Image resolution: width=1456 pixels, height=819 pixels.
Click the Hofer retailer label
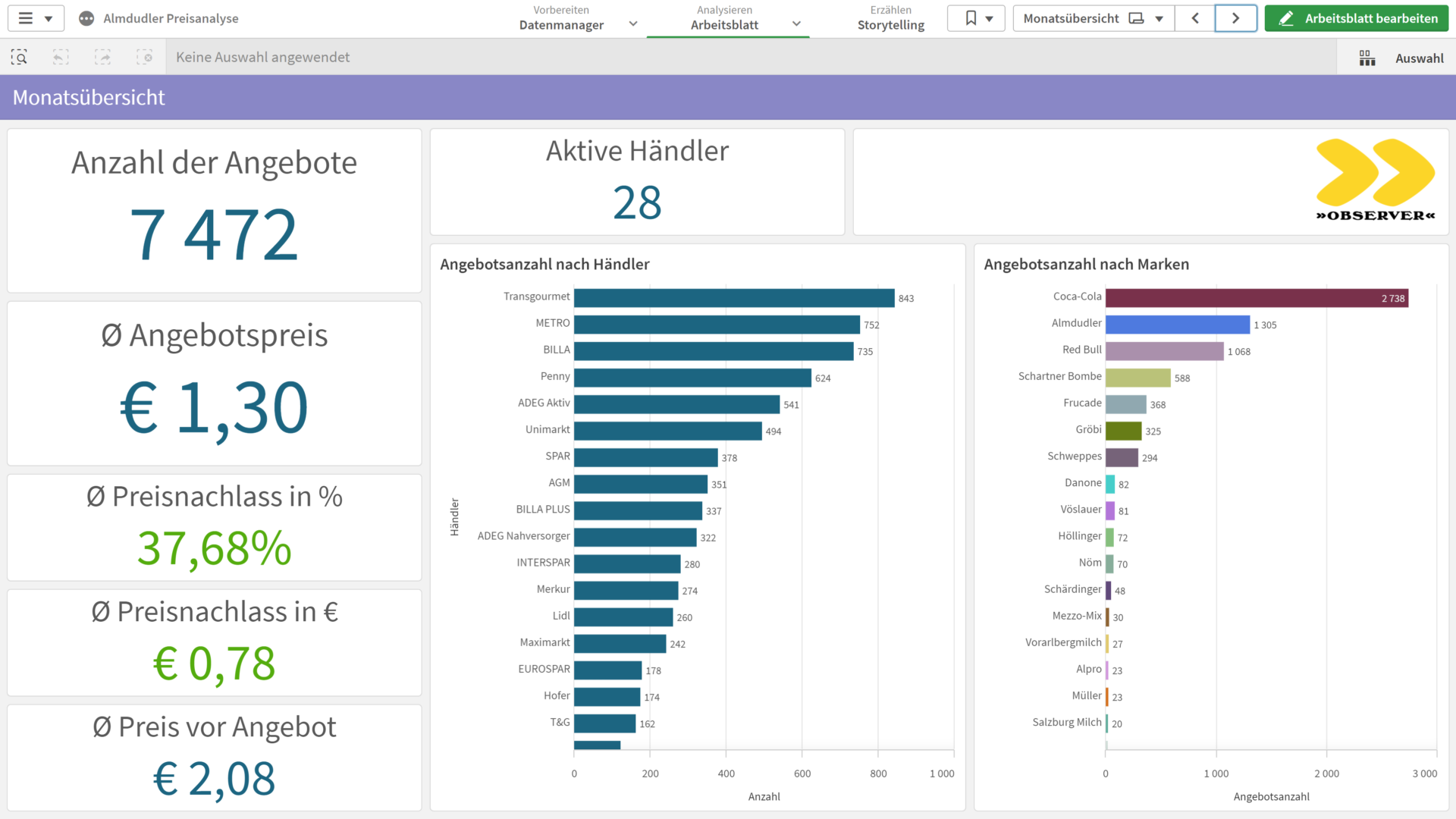(557, 695)
